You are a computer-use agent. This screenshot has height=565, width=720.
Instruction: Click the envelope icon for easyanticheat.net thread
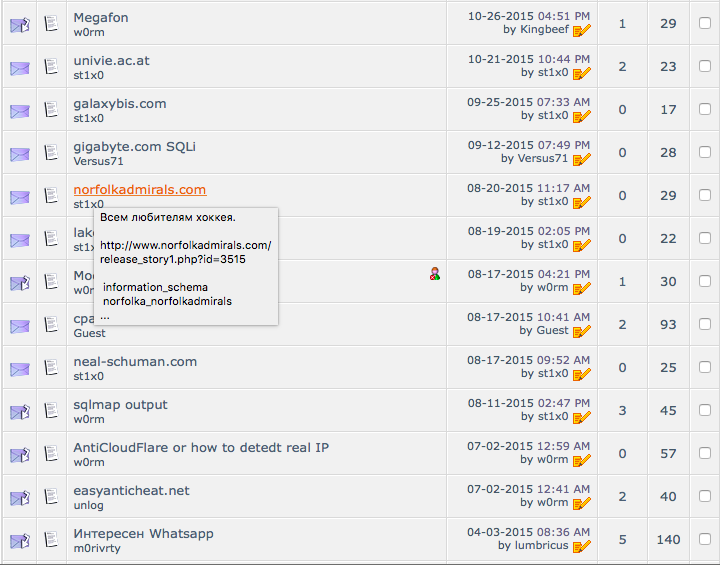(20, 498)
